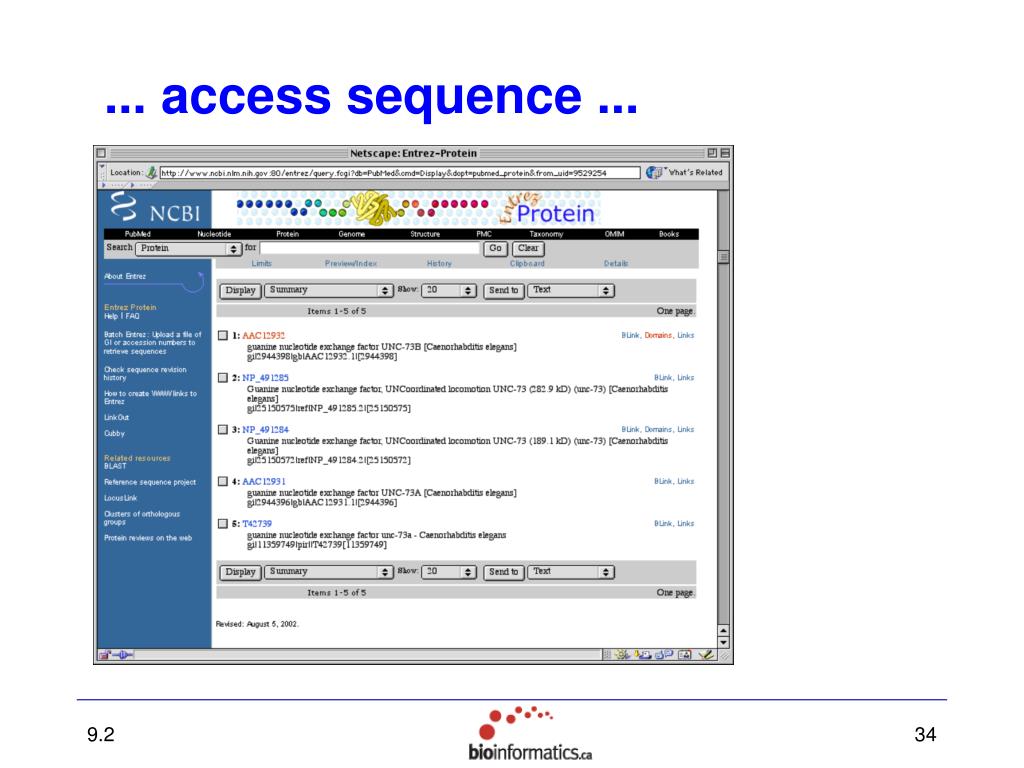Click the bottom Display button
This screenshot has width=1024, height=768.
tap(240, 572)
